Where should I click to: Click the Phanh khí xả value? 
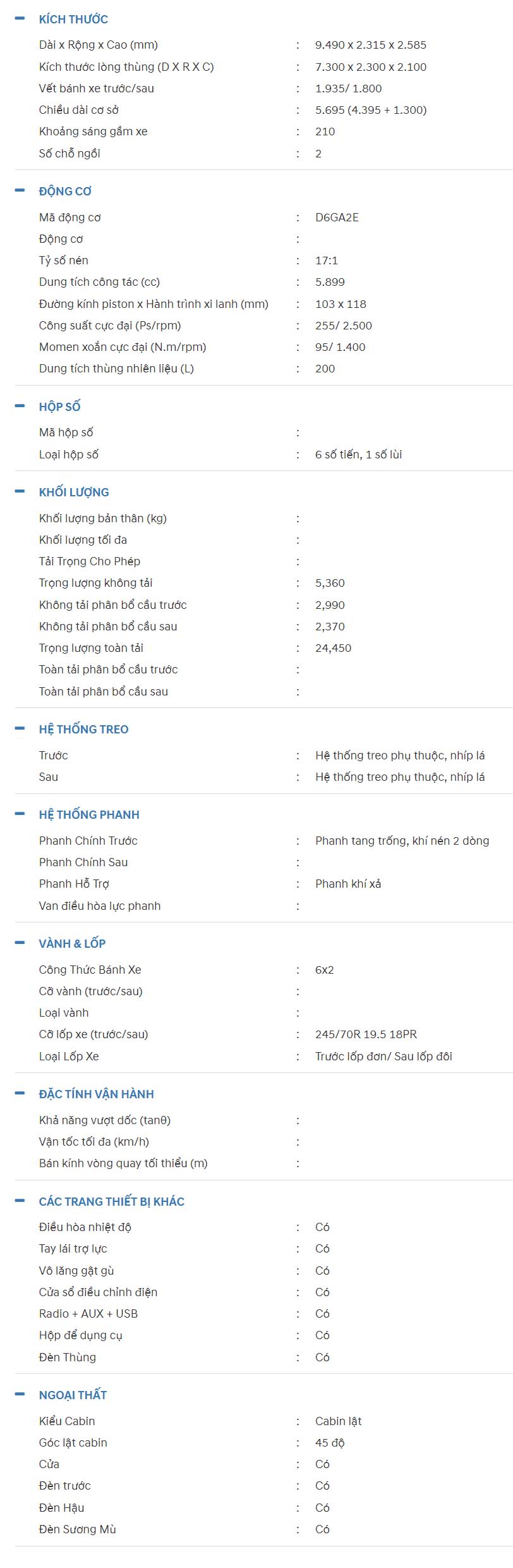[348, 884]
